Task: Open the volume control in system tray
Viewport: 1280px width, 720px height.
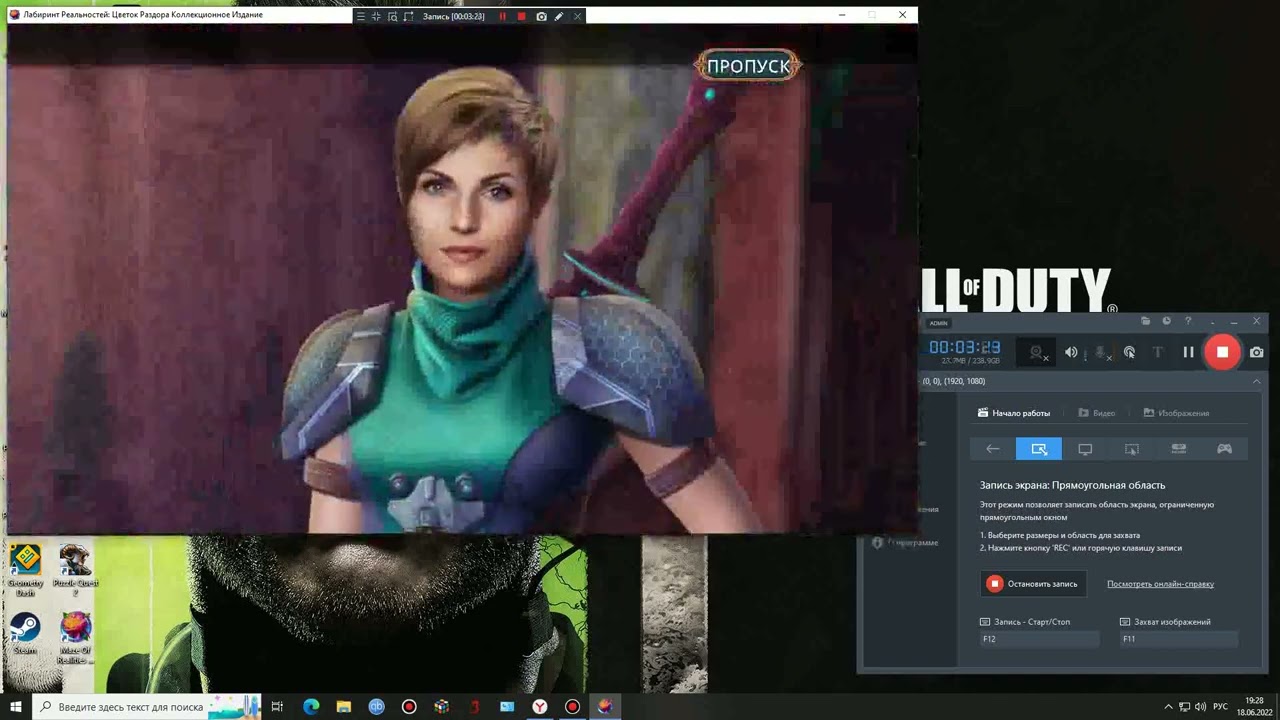Action: tap(1200, 707)
